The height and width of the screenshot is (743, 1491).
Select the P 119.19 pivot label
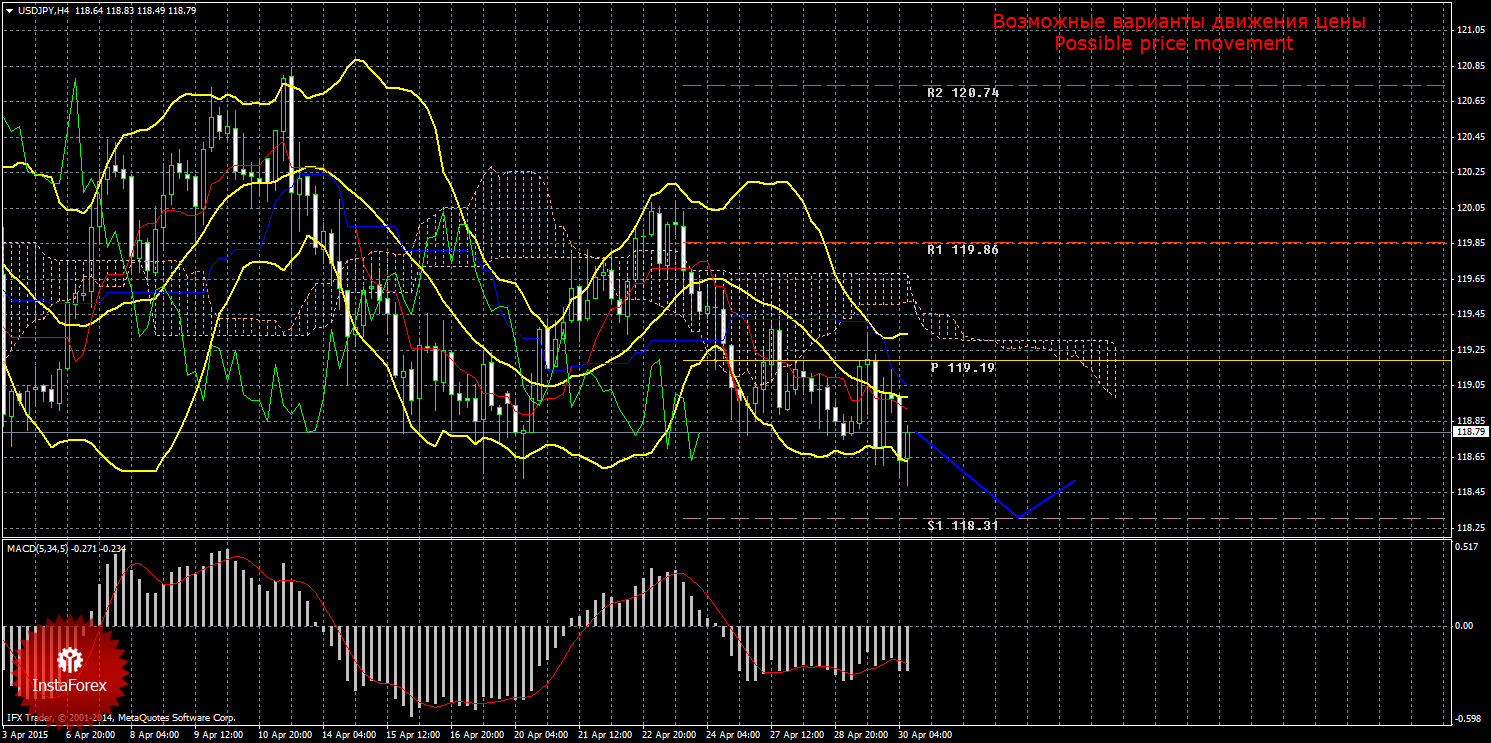962,368
